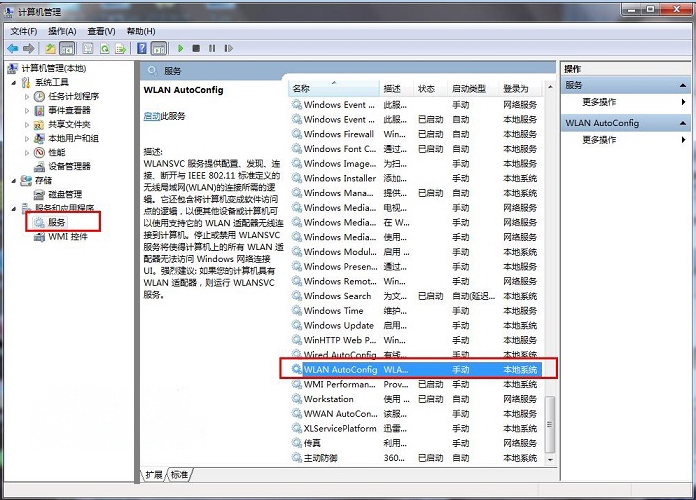Switch to the 扩展 tab
The width and height of the screenshot is (696, 500).
[154, 475]
